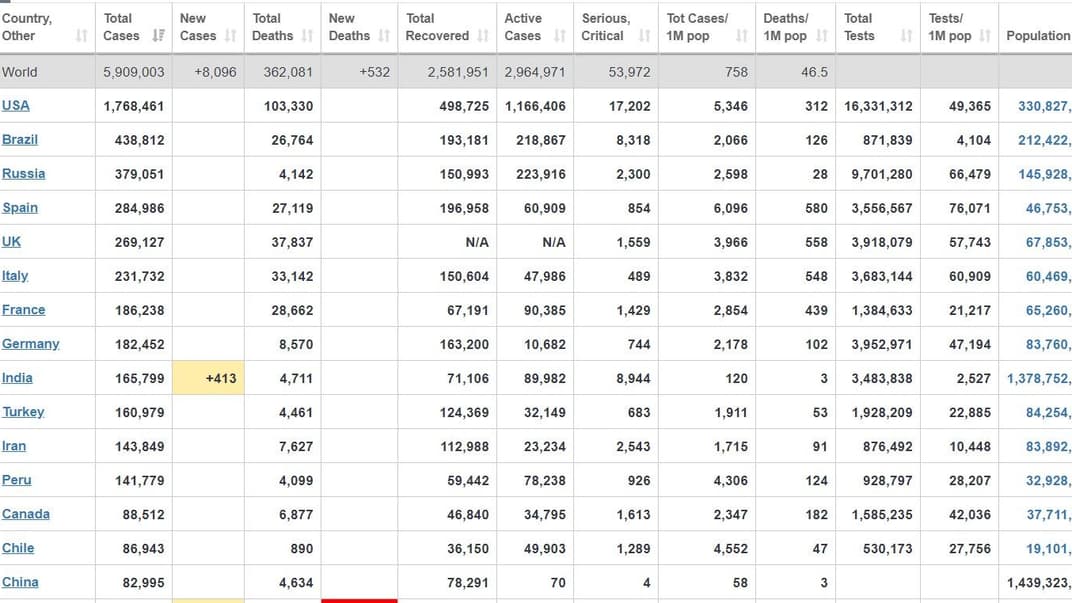Viewport: 1072px width, 603px height.
Task: Sort table using New Cases sort icon
Action: coord(231,36)
